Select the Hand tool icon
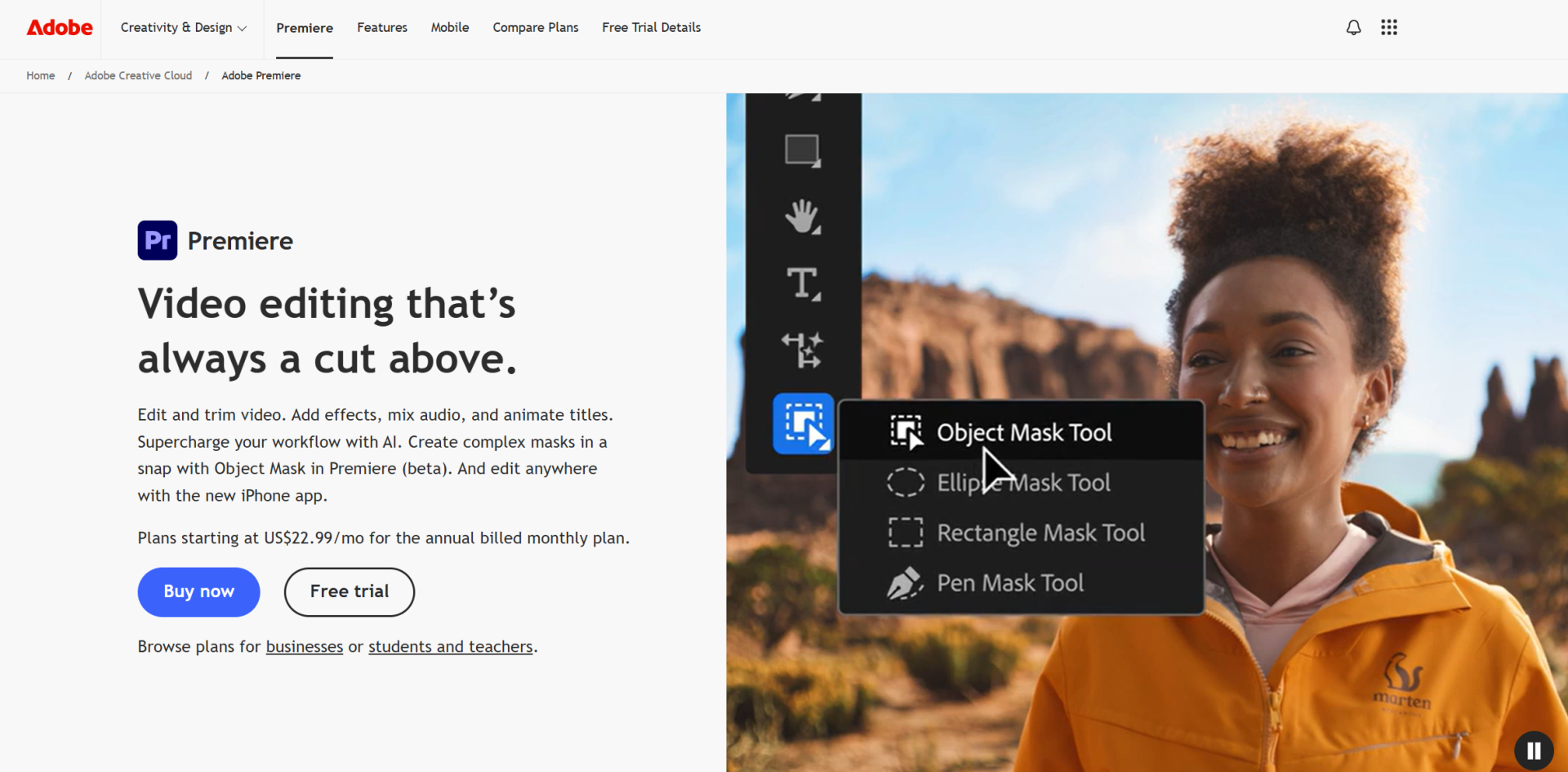The height and width of the screenshot is (772, 1568). click(x=802, y=216)
